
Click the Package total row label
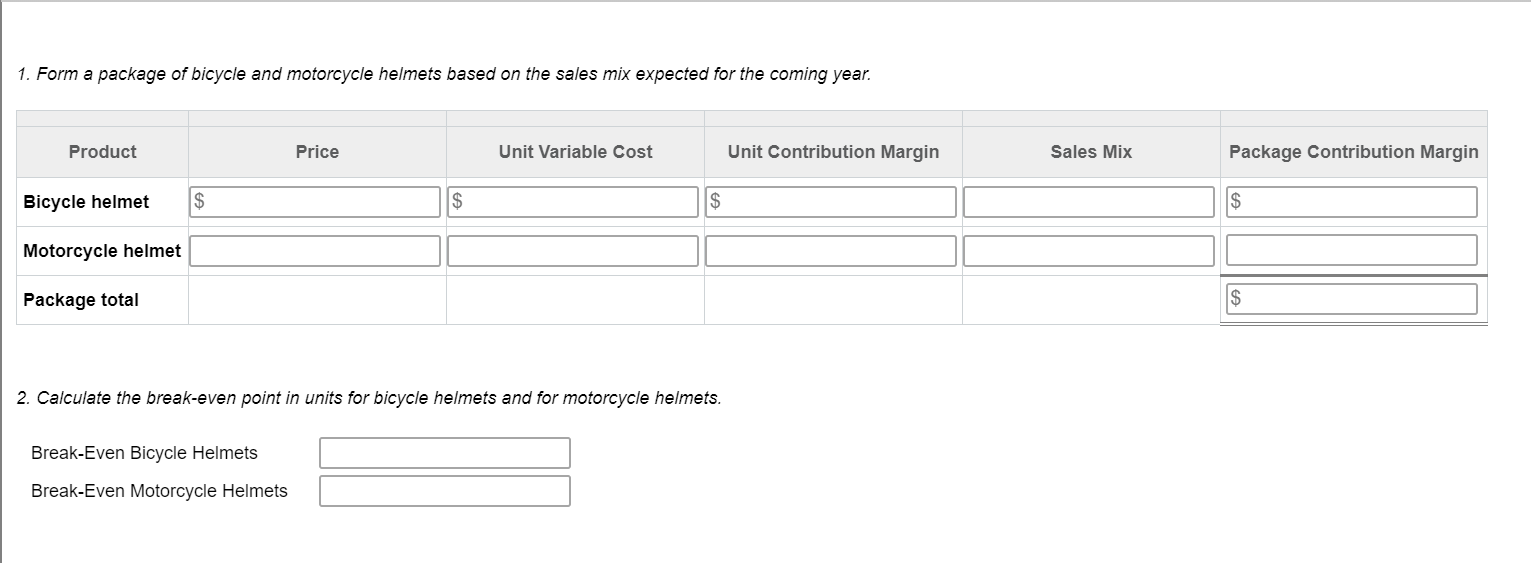coord(81,300)
